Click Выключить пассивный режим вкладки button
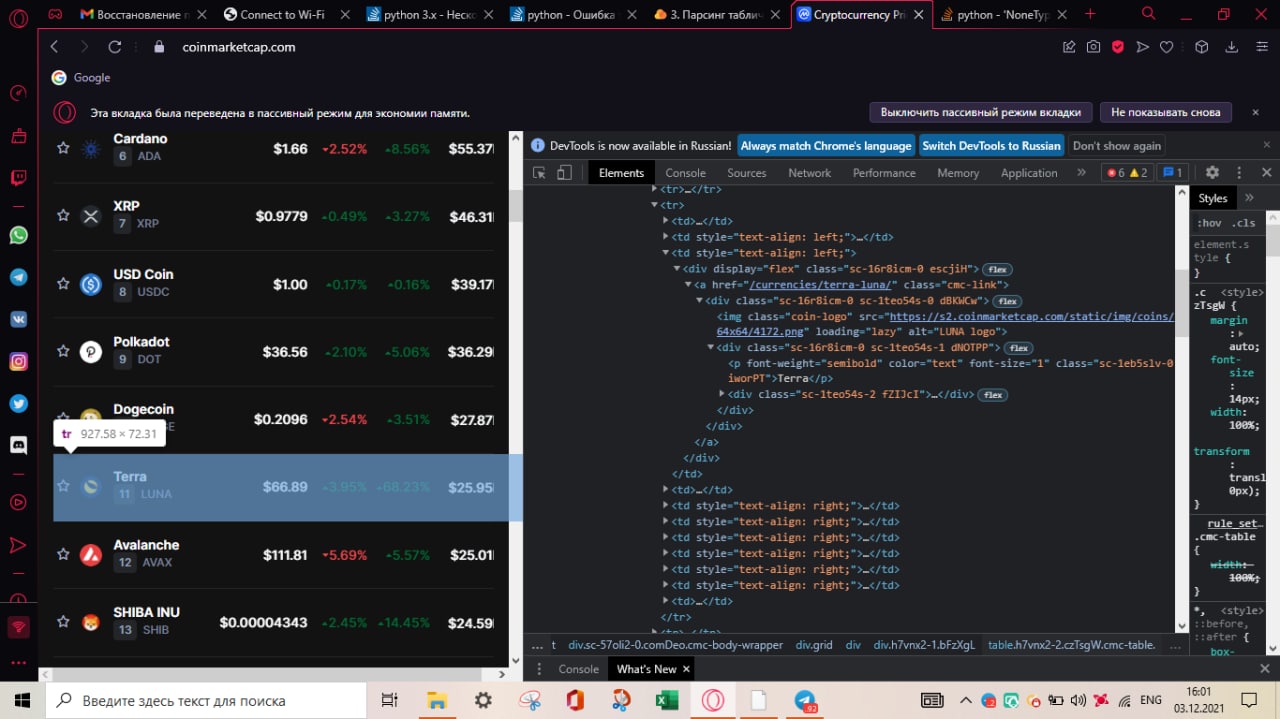 [x=980, y=112]
